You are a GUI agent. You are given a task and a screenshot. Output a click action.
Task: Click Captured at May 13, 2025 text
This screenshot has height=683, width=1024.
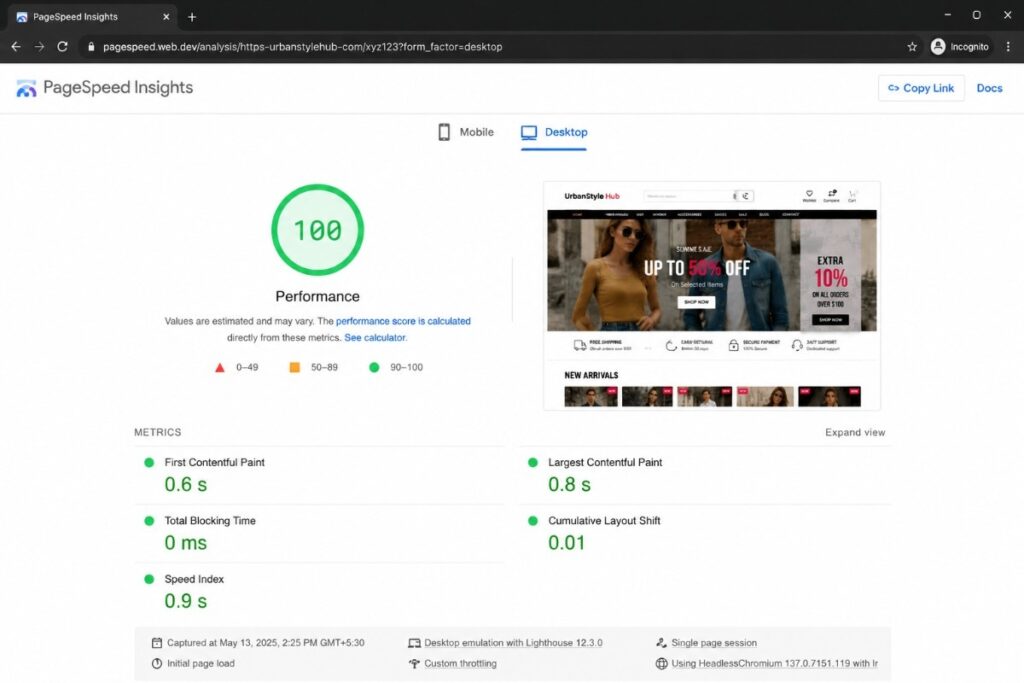266,643
